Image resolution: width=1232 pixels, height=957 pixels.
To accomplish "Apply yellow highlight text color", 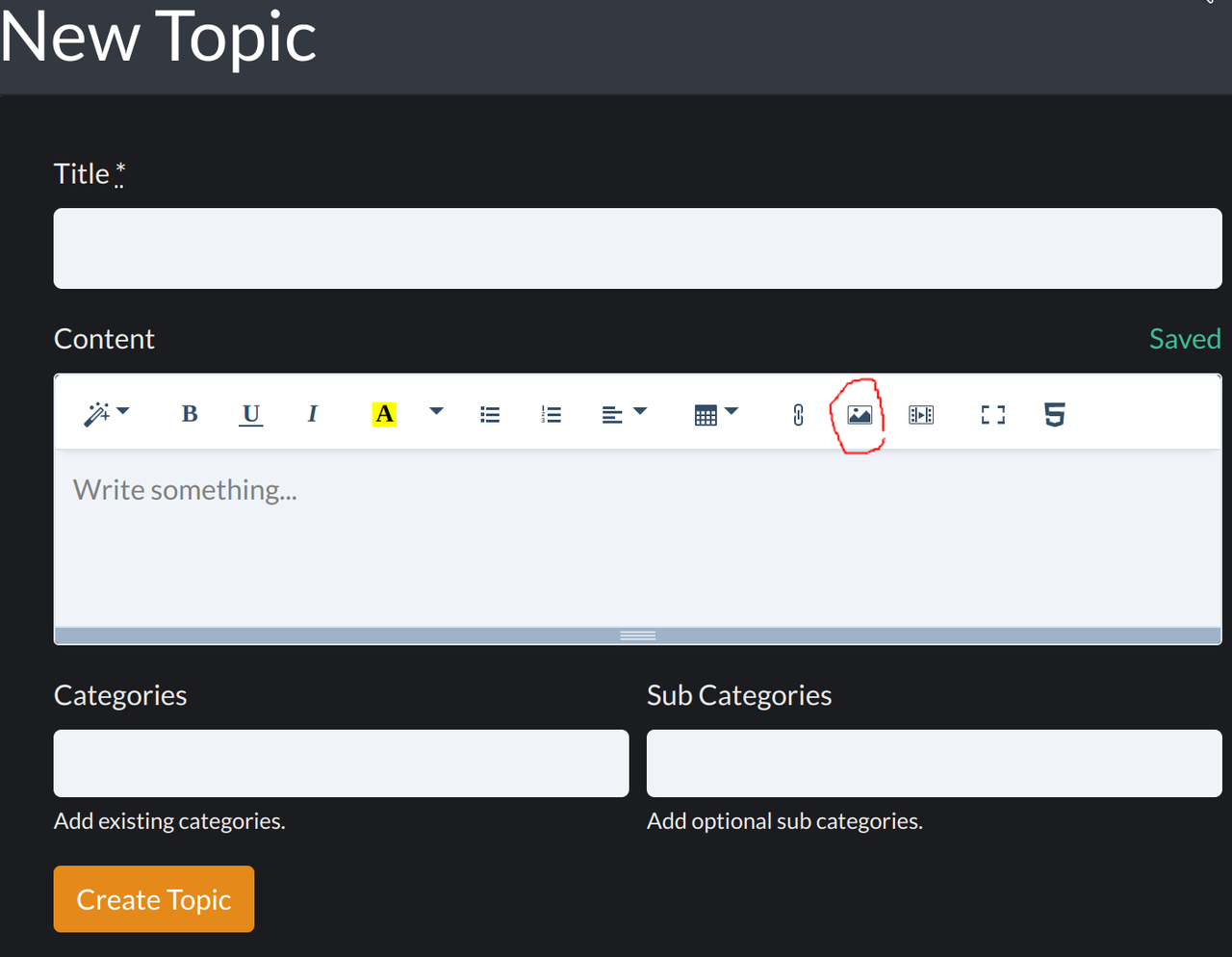I will [384, 414].
